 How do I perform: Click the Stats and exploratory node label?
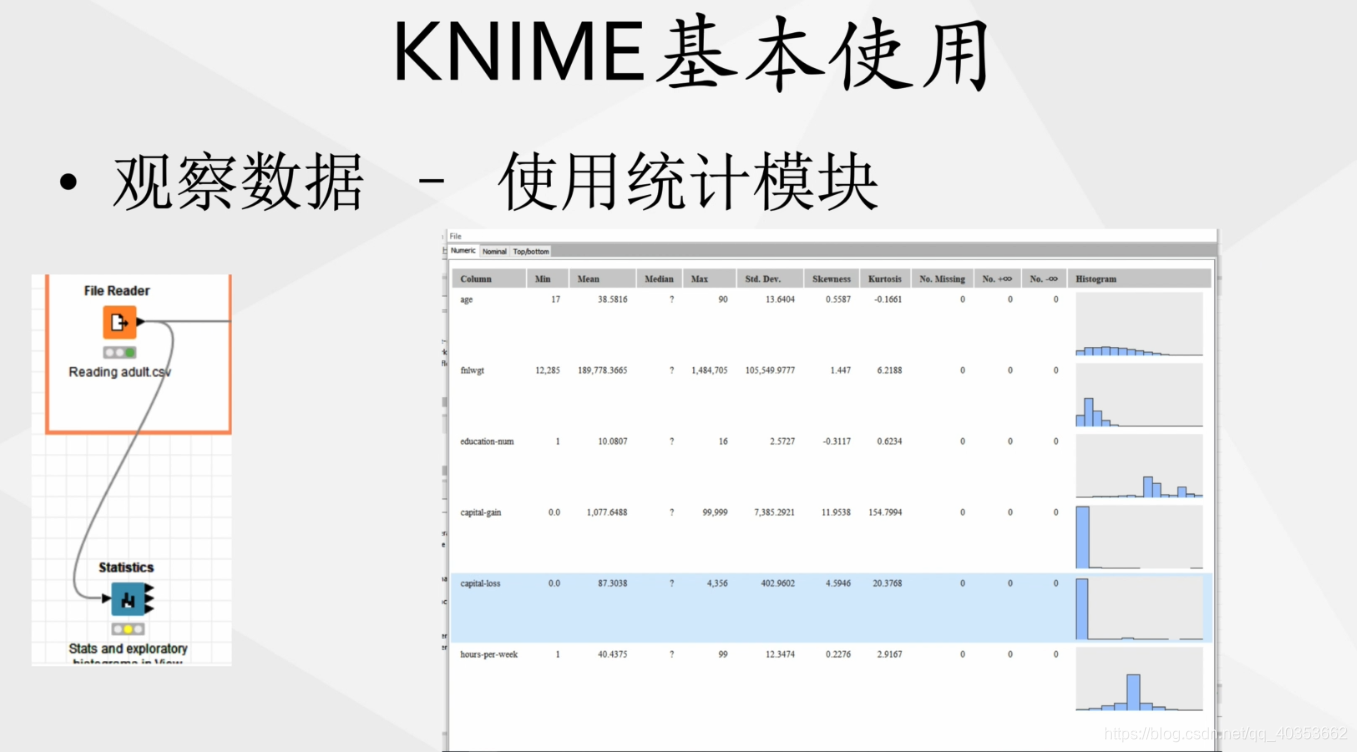pyautogui.click(x=128, y=649)
